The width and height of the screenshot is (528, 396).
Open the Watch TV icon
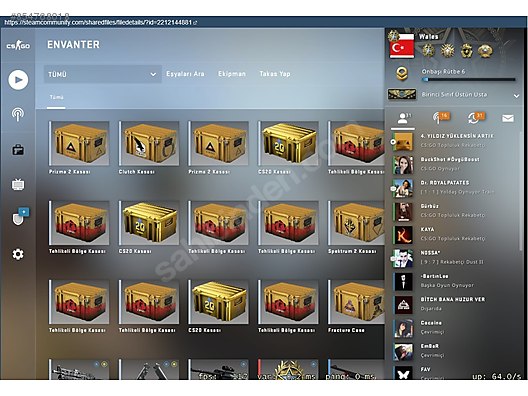[x=18, y=184]
